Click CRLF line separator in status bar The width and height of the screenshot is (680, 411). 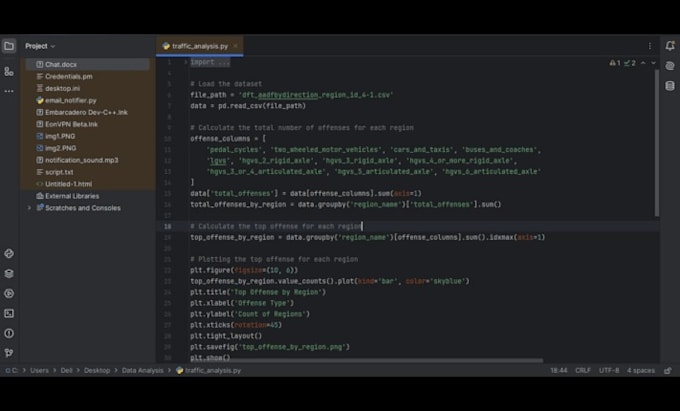pos(582,370)
